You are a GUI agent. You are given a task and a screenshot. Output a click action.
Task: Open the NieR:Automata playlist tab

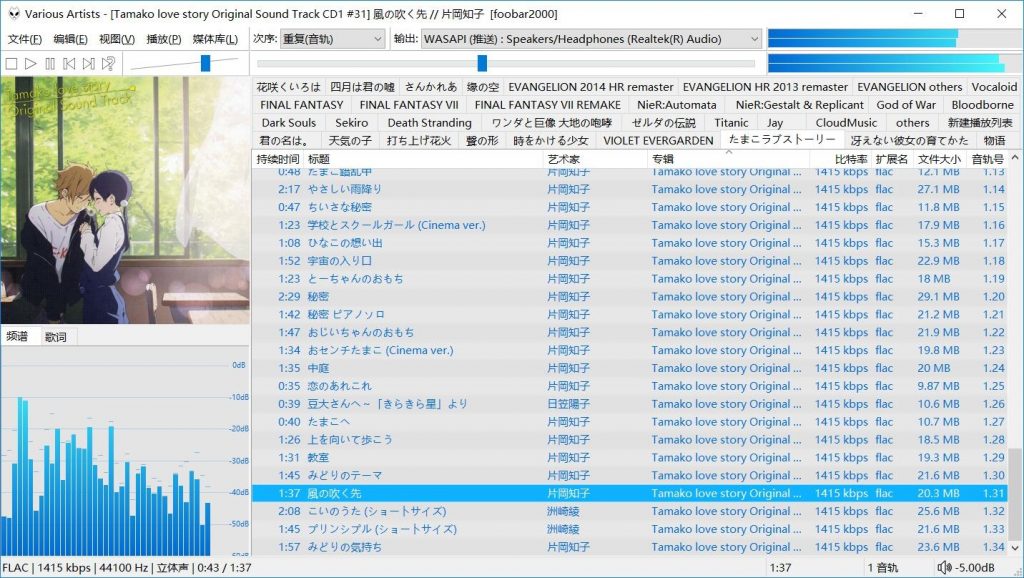click(x=677, y=104)
